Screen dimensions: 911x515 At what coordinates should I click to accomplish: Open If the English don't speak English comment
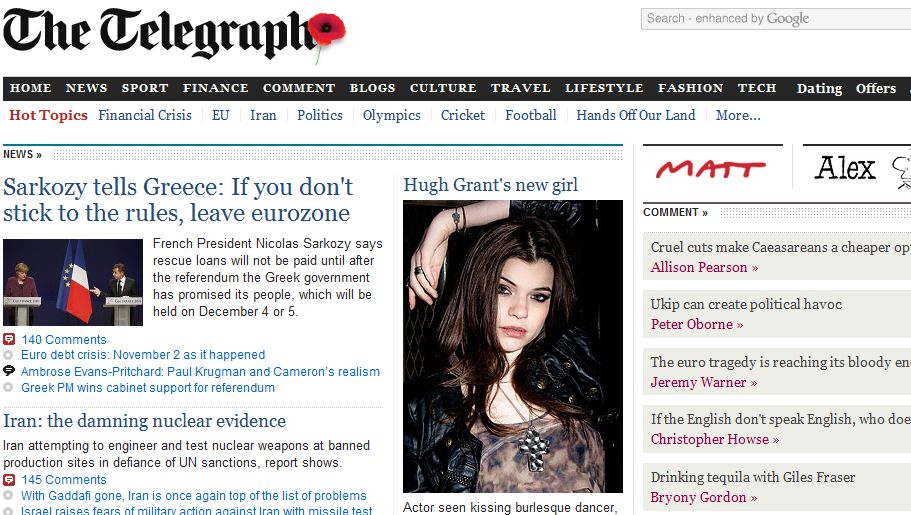pyautogui.click(x=780, y=420)
